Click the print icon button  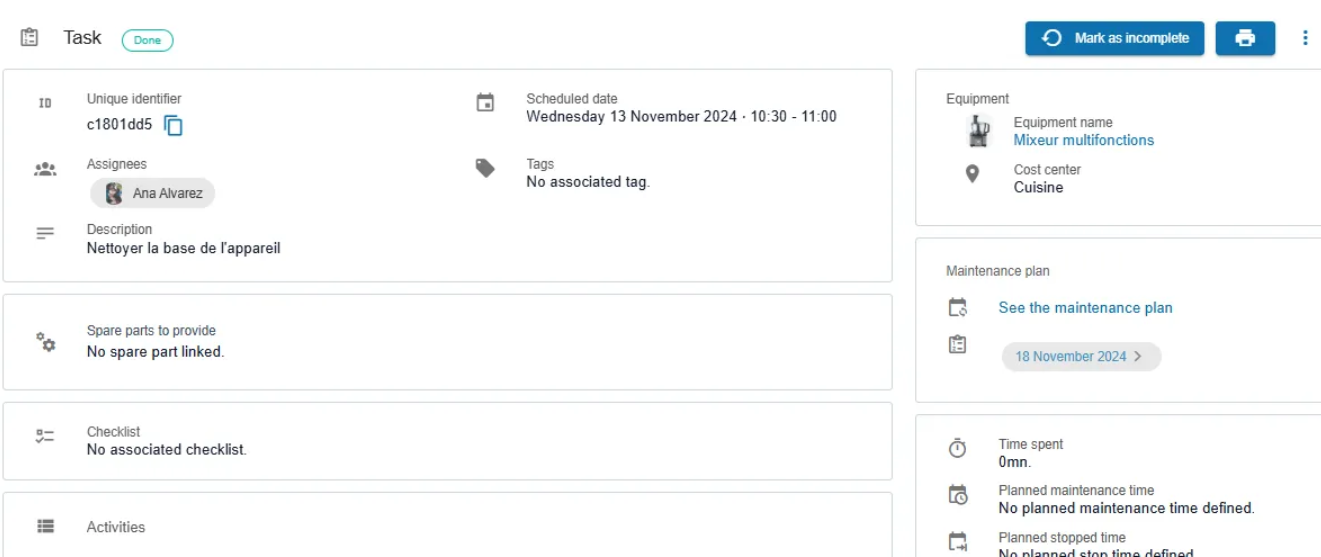pos(1245,38)
